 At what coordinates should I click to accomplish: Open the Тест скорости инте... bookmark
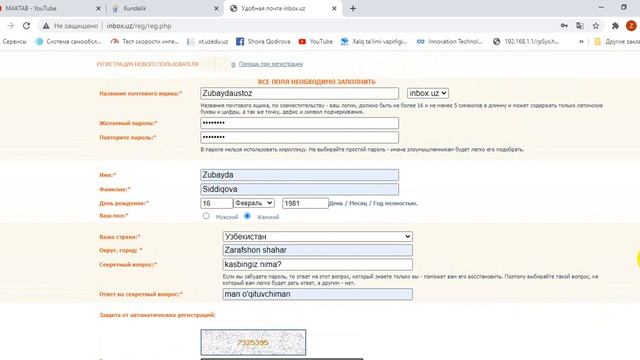click(145, 42)
